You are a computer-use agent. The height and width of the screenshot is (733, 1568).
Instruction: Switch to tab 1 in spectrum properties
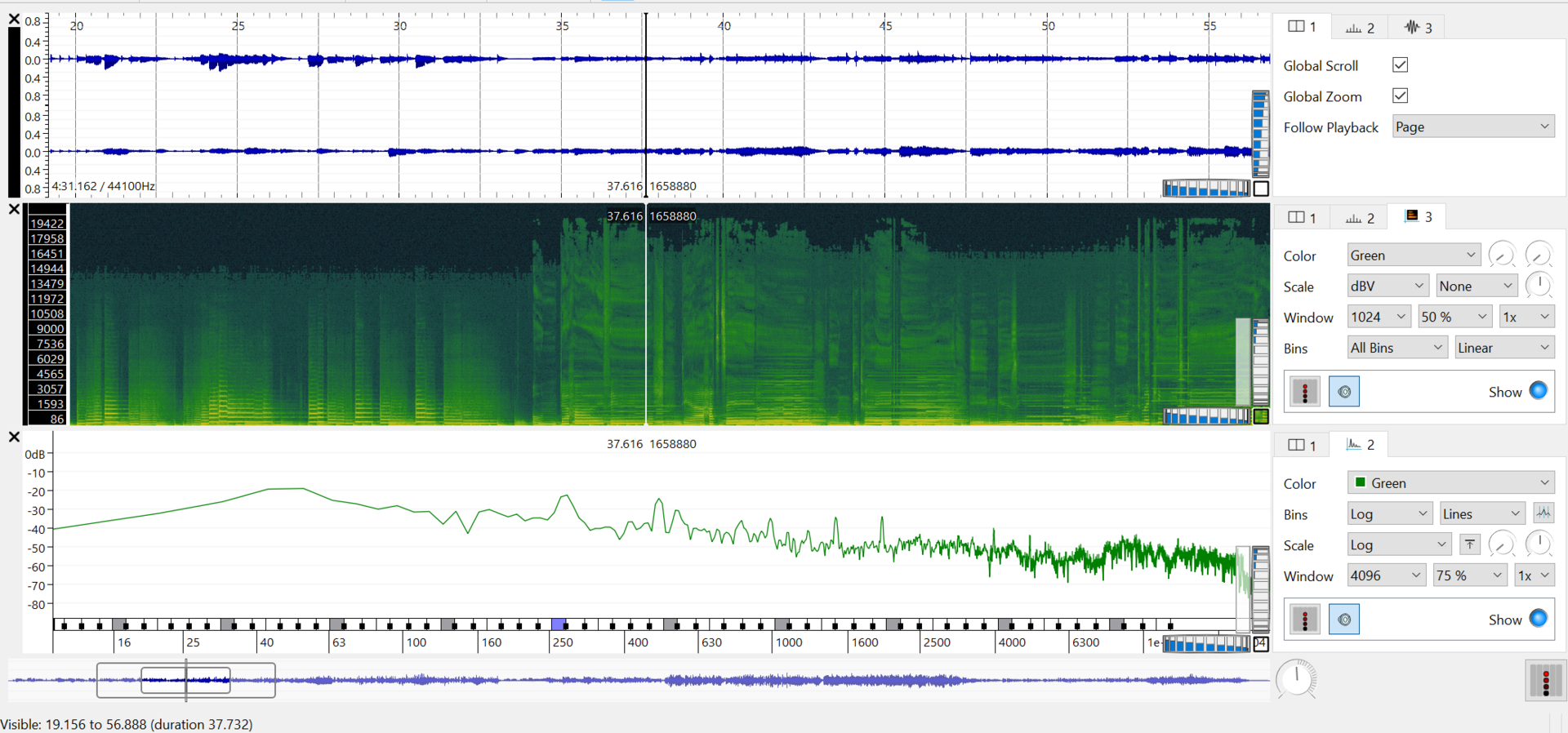pyautogui.click(x=1302, y=445)
